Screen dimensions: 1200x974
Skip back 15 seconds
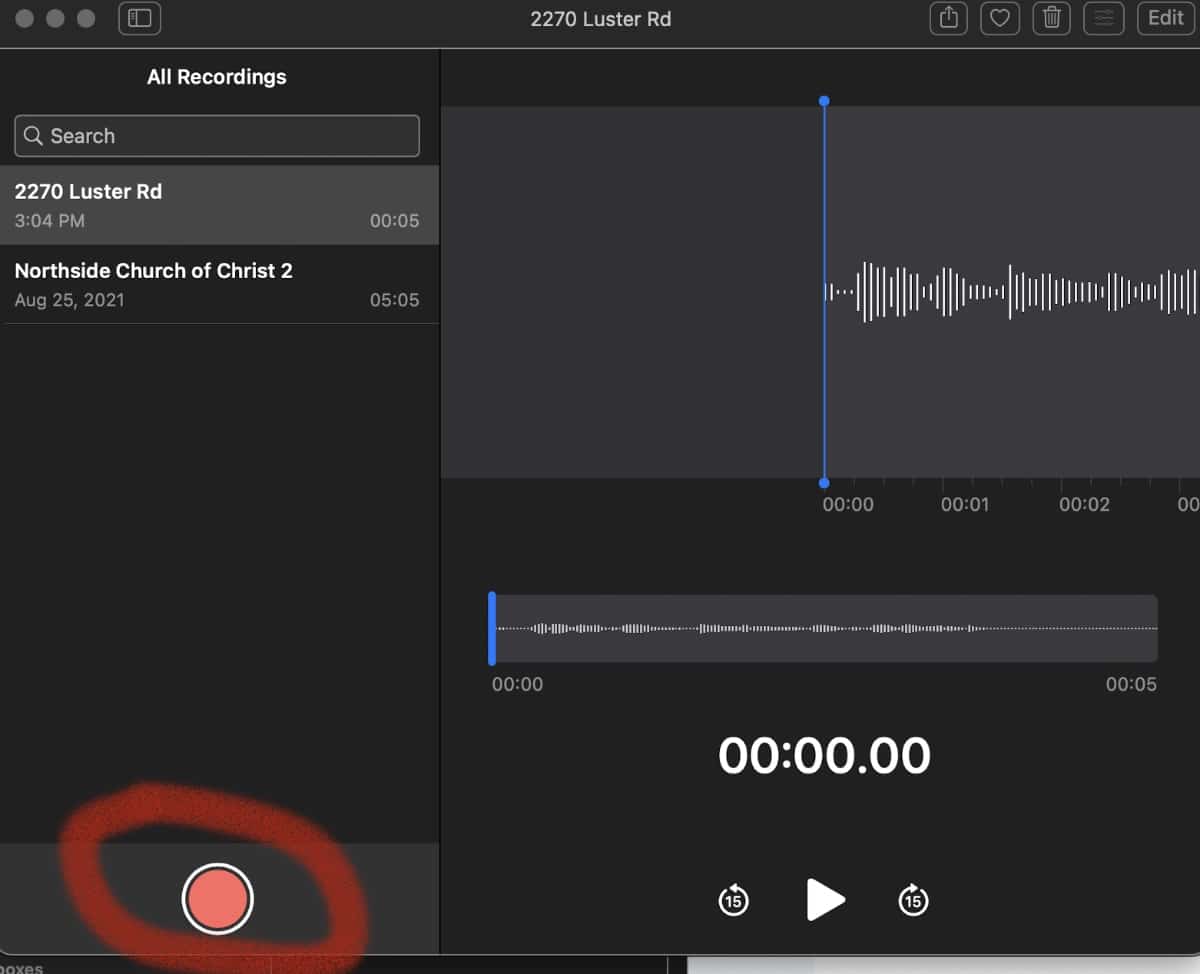(x=733, y=900)
